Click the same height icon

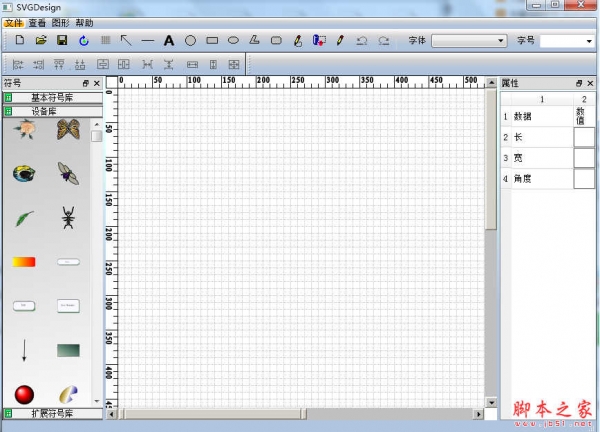click(213, 64)
